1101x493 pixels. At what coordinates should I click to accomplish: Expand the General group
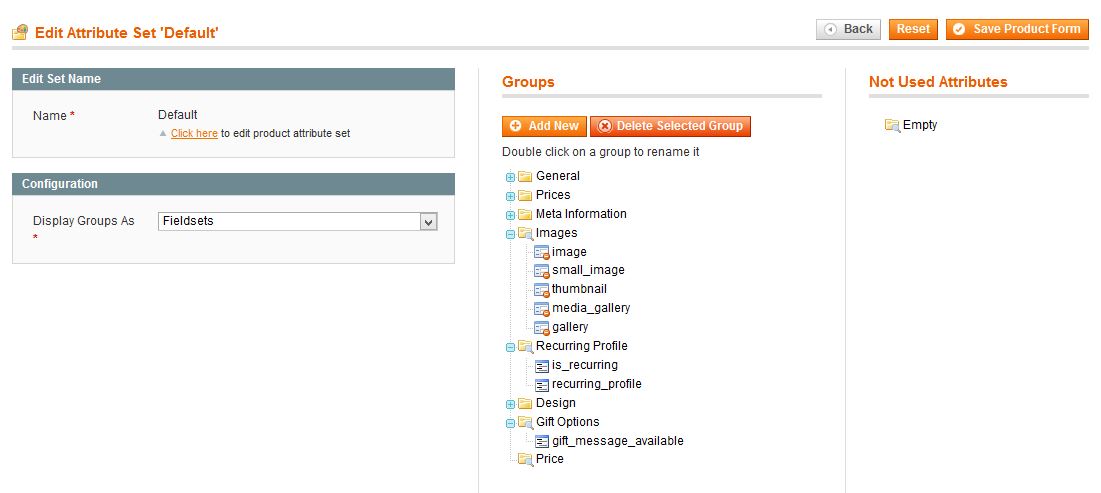coord(510,177)
